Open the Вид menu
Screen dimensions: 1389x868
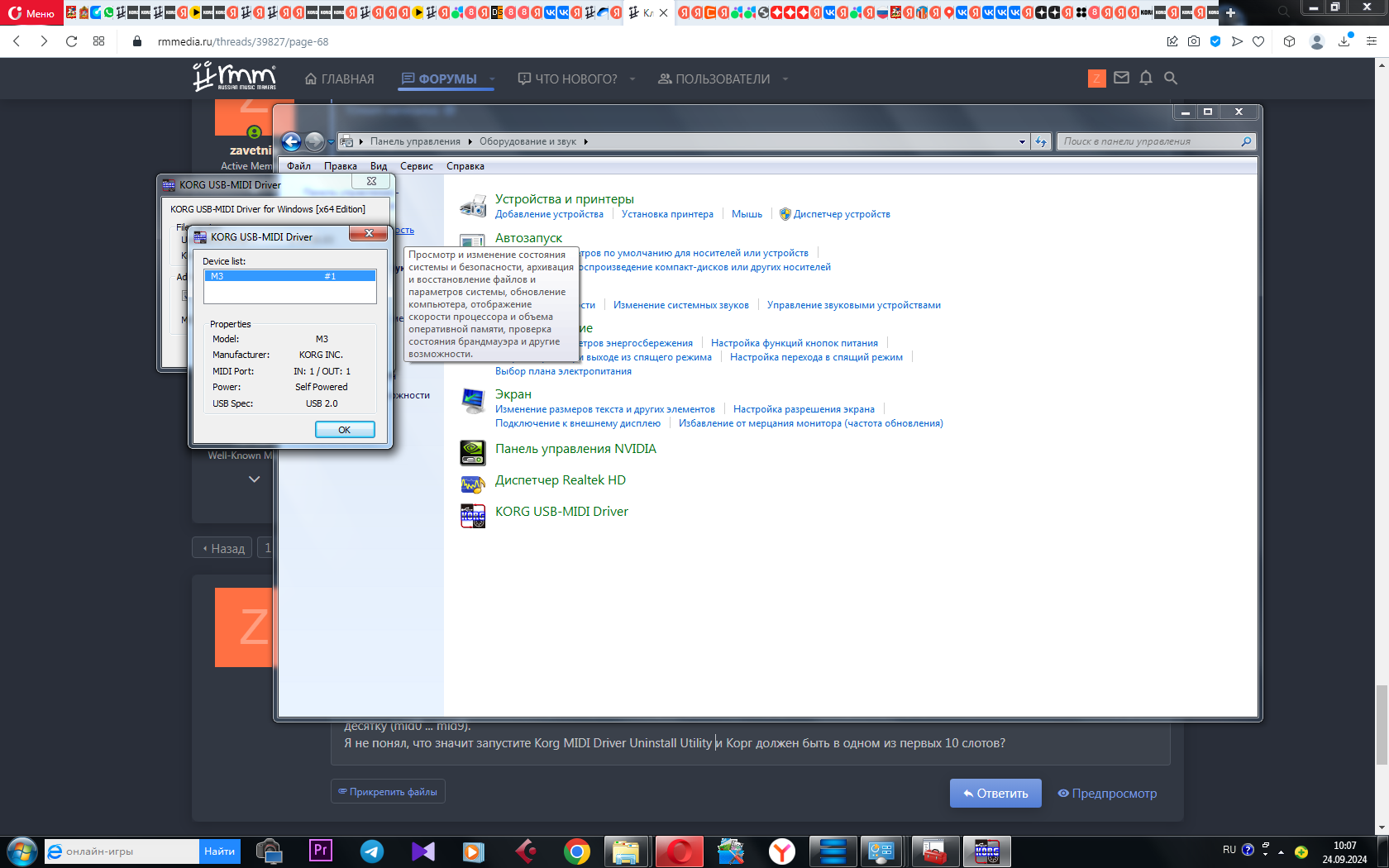click(x=379, y=166)
